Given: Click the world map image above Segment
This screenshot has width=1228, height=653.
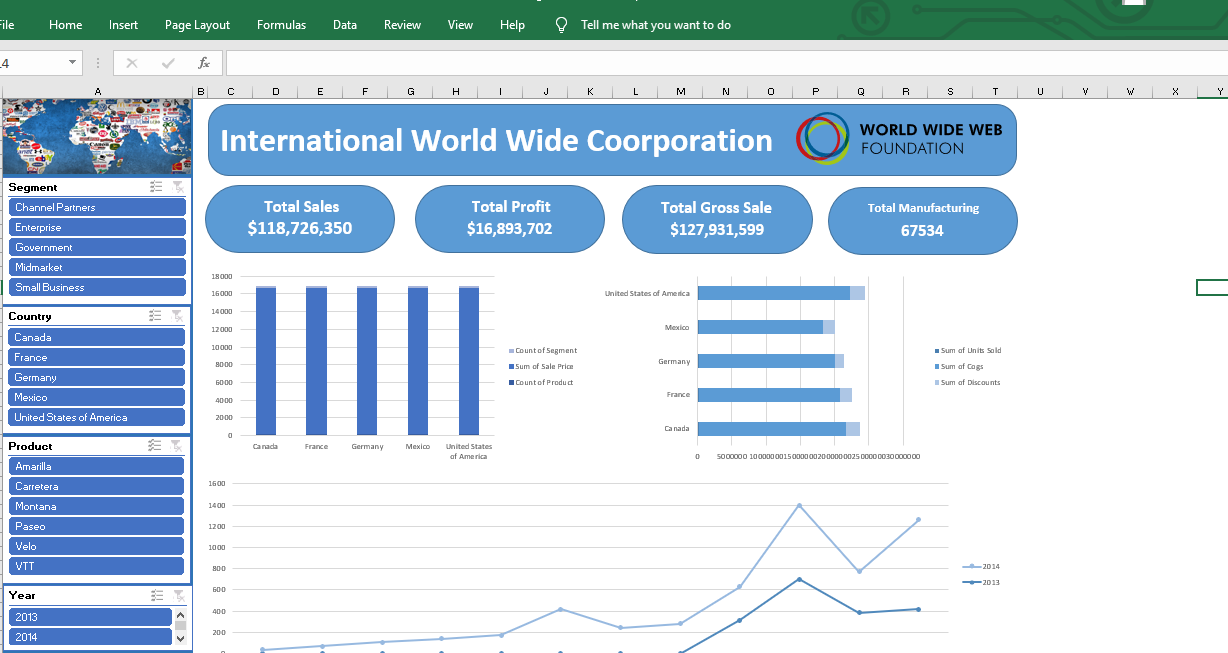Looking at the screenshot, I should coord(97,136).
